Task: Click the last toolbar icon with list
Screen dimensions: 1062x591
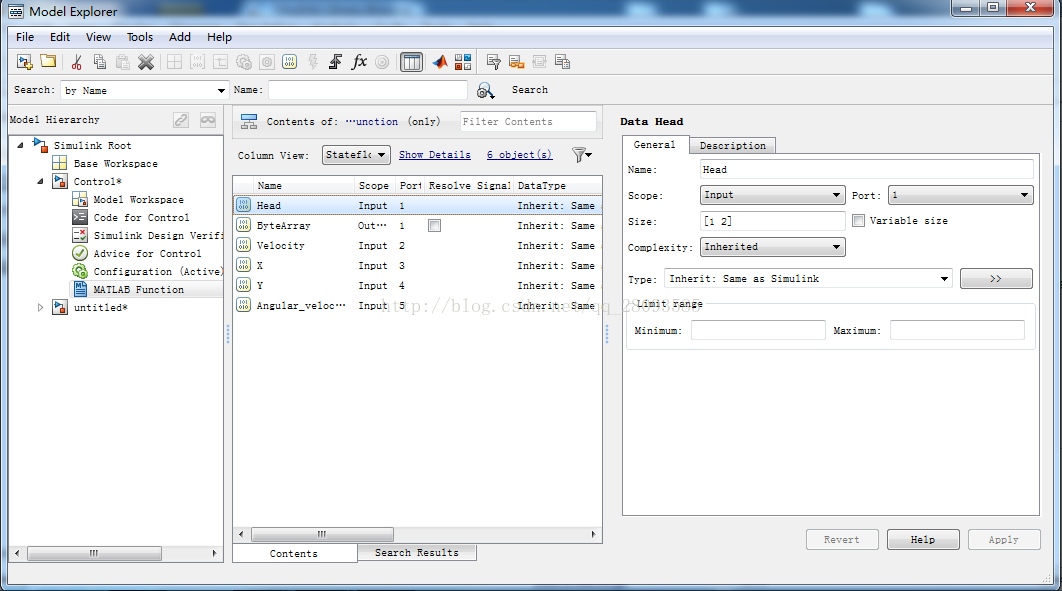Action: coord(562,62)
